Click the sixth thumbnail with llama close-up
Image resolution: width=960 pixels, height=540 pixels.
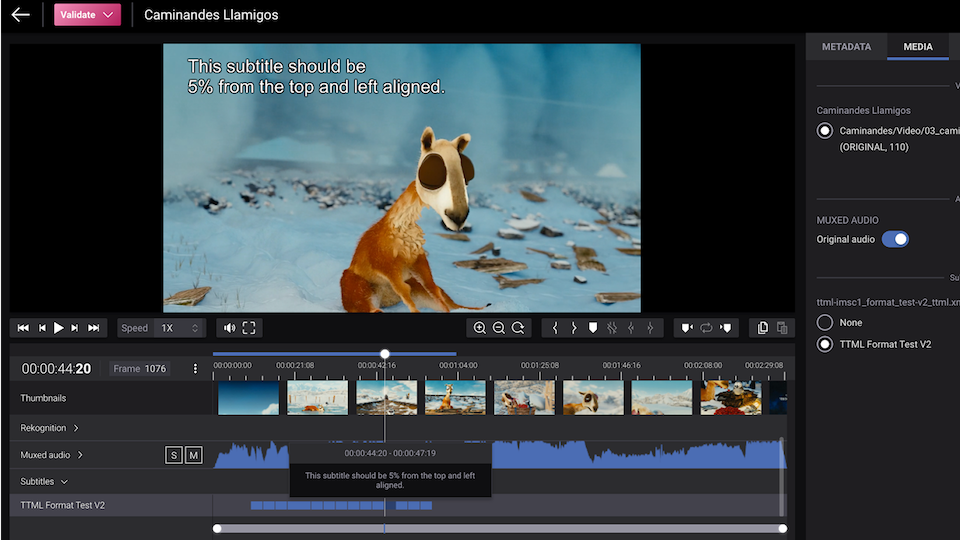593,398
